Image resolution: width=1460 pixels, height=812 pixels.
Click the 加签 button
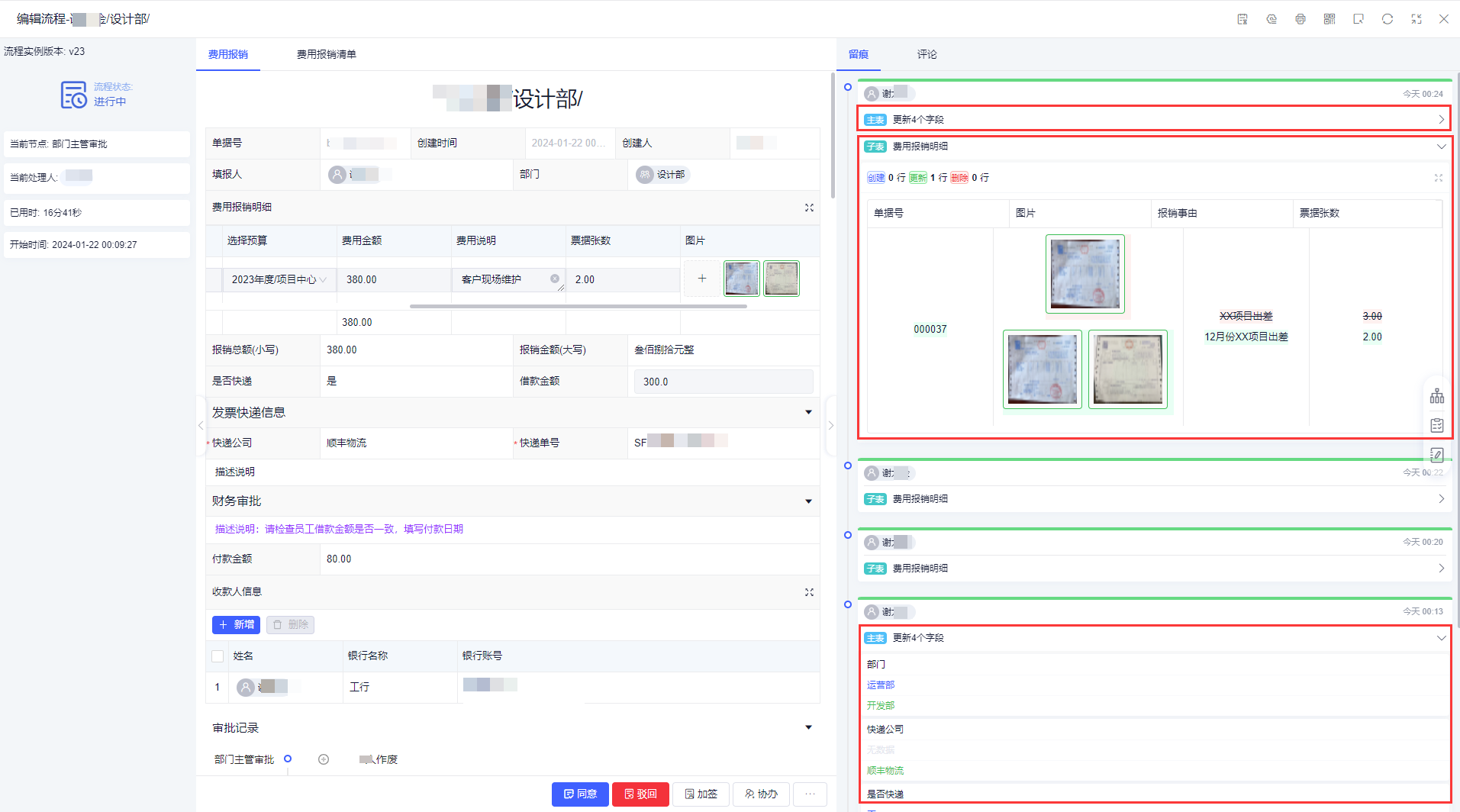[x=701, y=794]
